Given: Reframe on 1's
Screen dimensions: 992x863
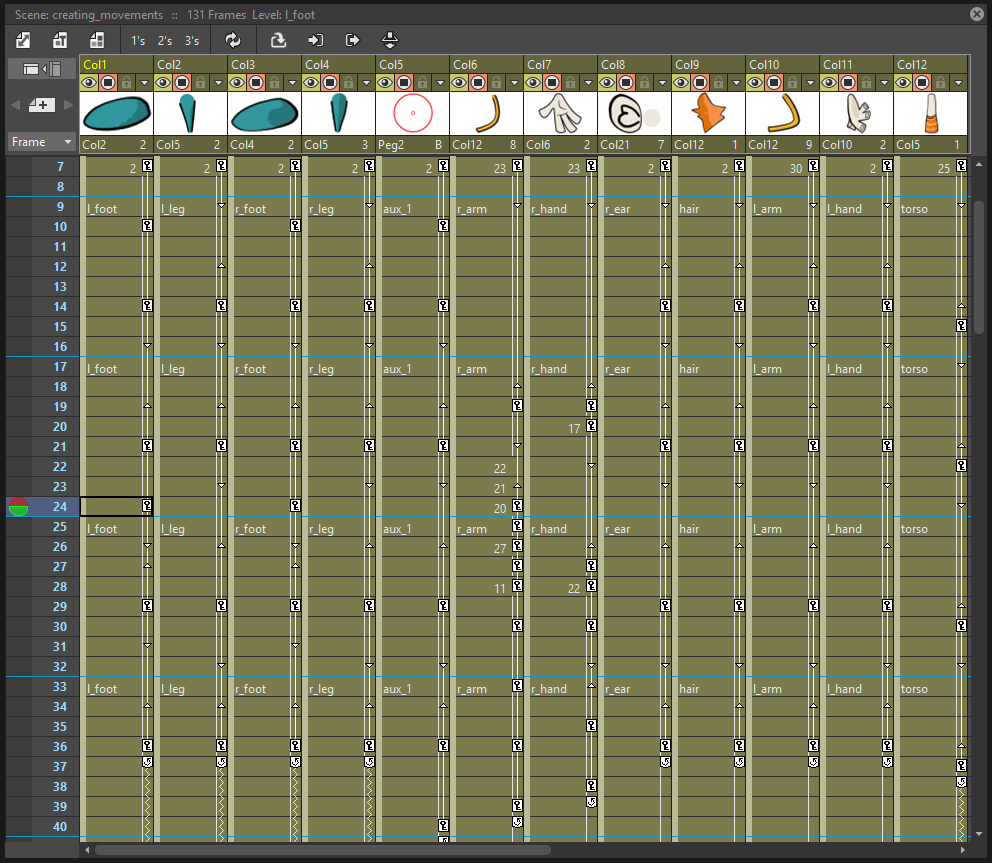Looking at the screenshot, I should [x=139, y=41].
